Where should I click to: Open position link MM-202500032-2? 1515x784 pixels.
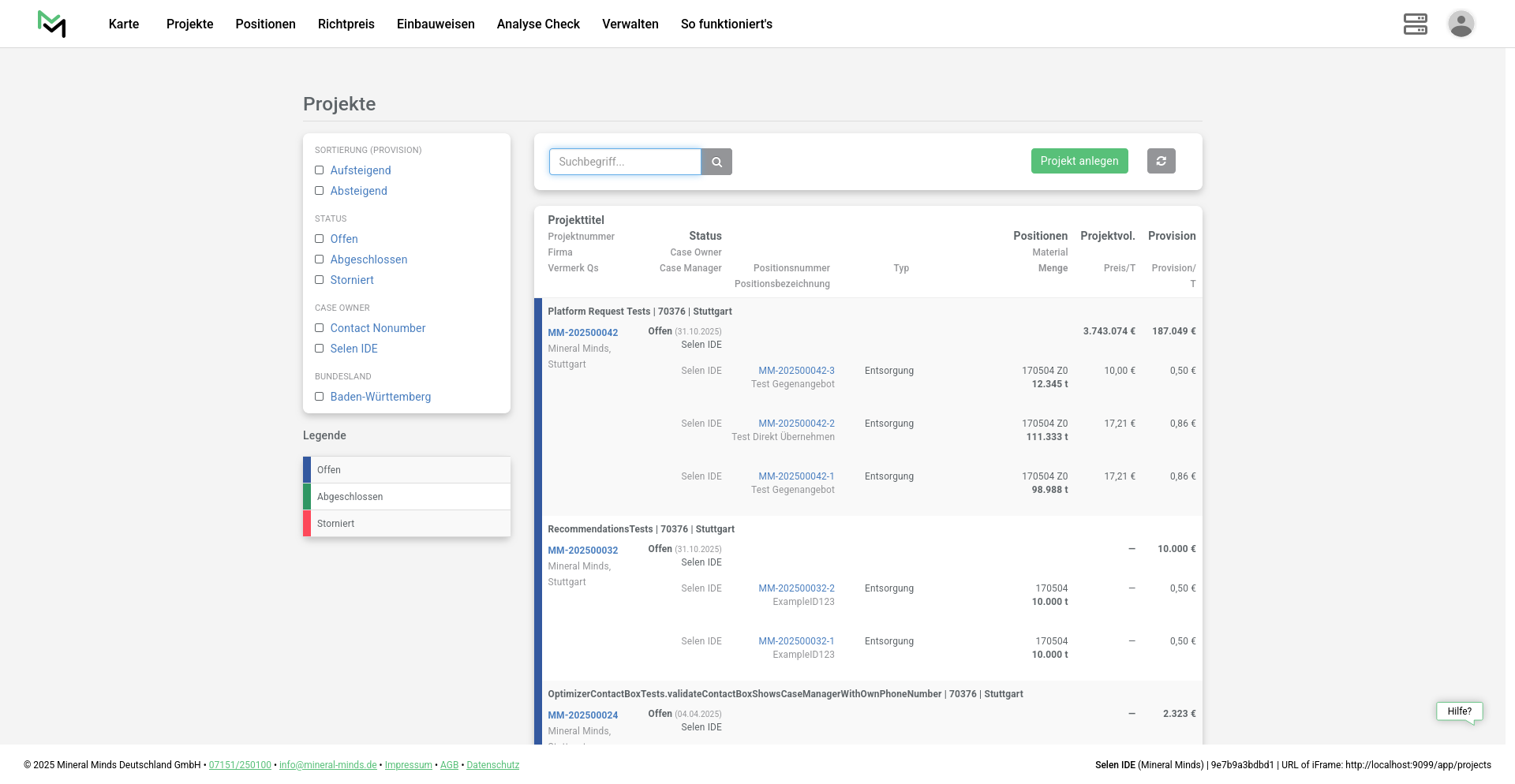[796, 588]
